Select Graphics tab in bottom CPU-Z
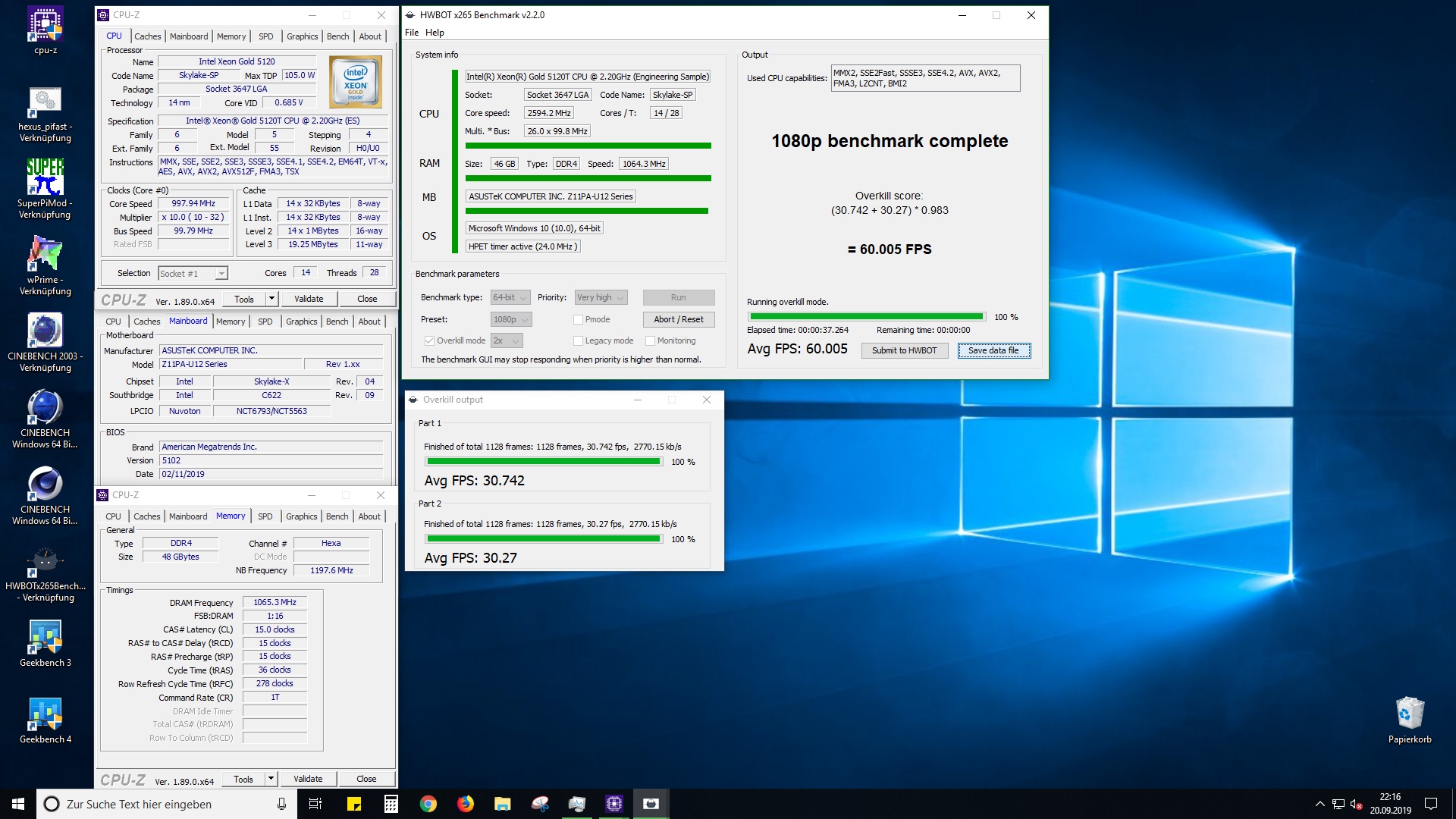The image size is (1456, 819). click(301, 516)
